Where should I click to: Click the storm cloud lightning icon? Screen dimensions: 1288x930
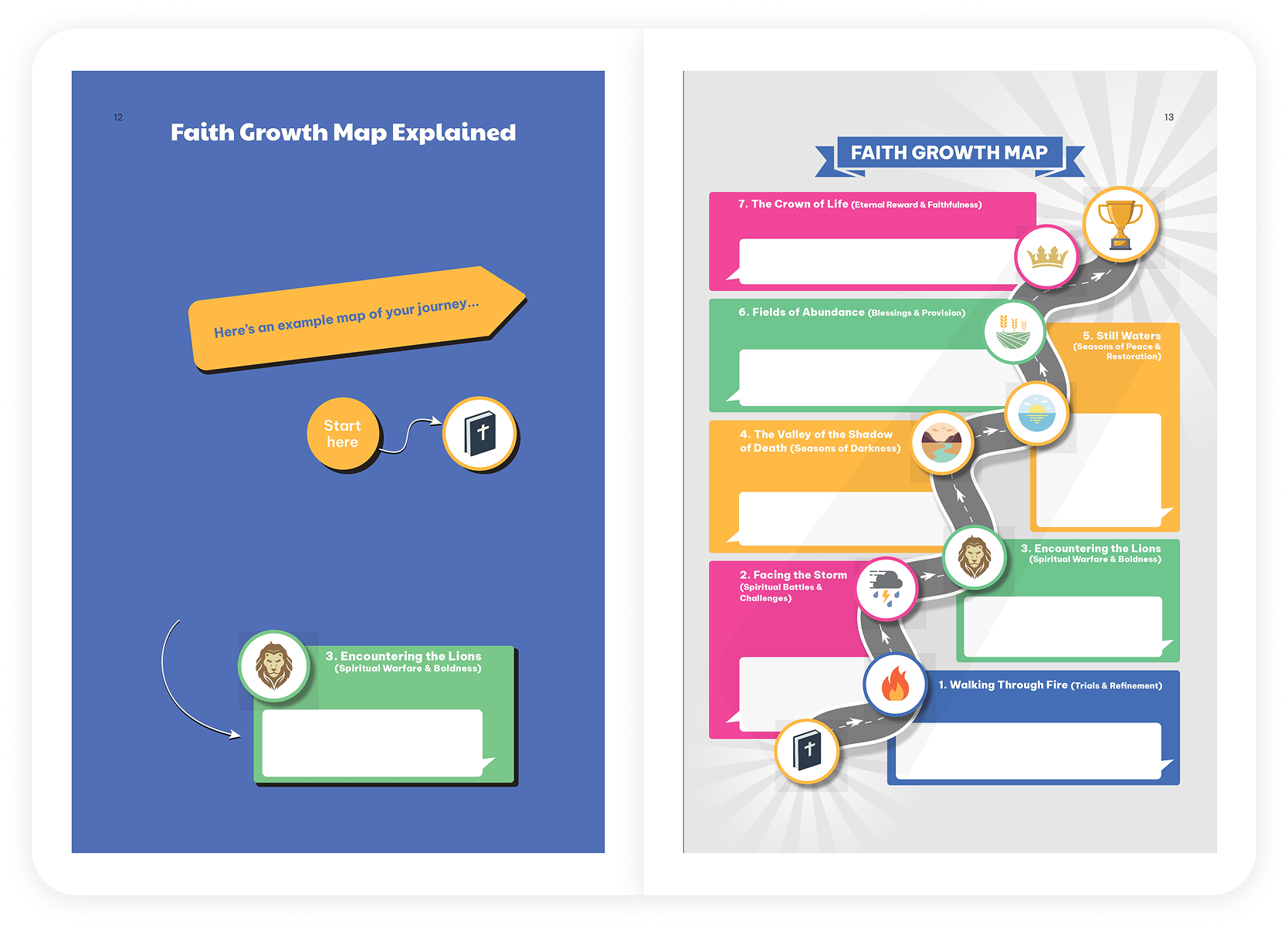(886, 588)
